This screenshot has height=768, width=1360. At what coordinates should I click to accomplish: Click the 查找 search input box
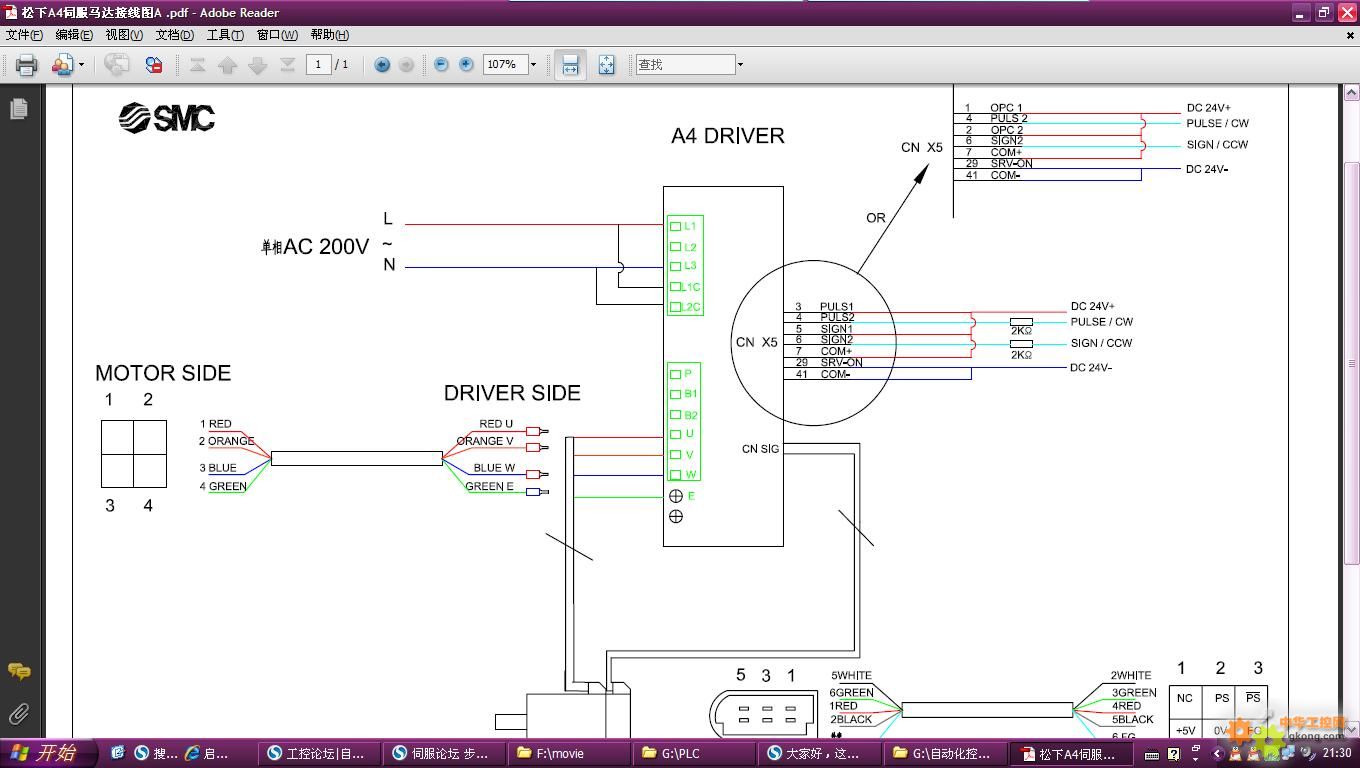pos(685,65)
